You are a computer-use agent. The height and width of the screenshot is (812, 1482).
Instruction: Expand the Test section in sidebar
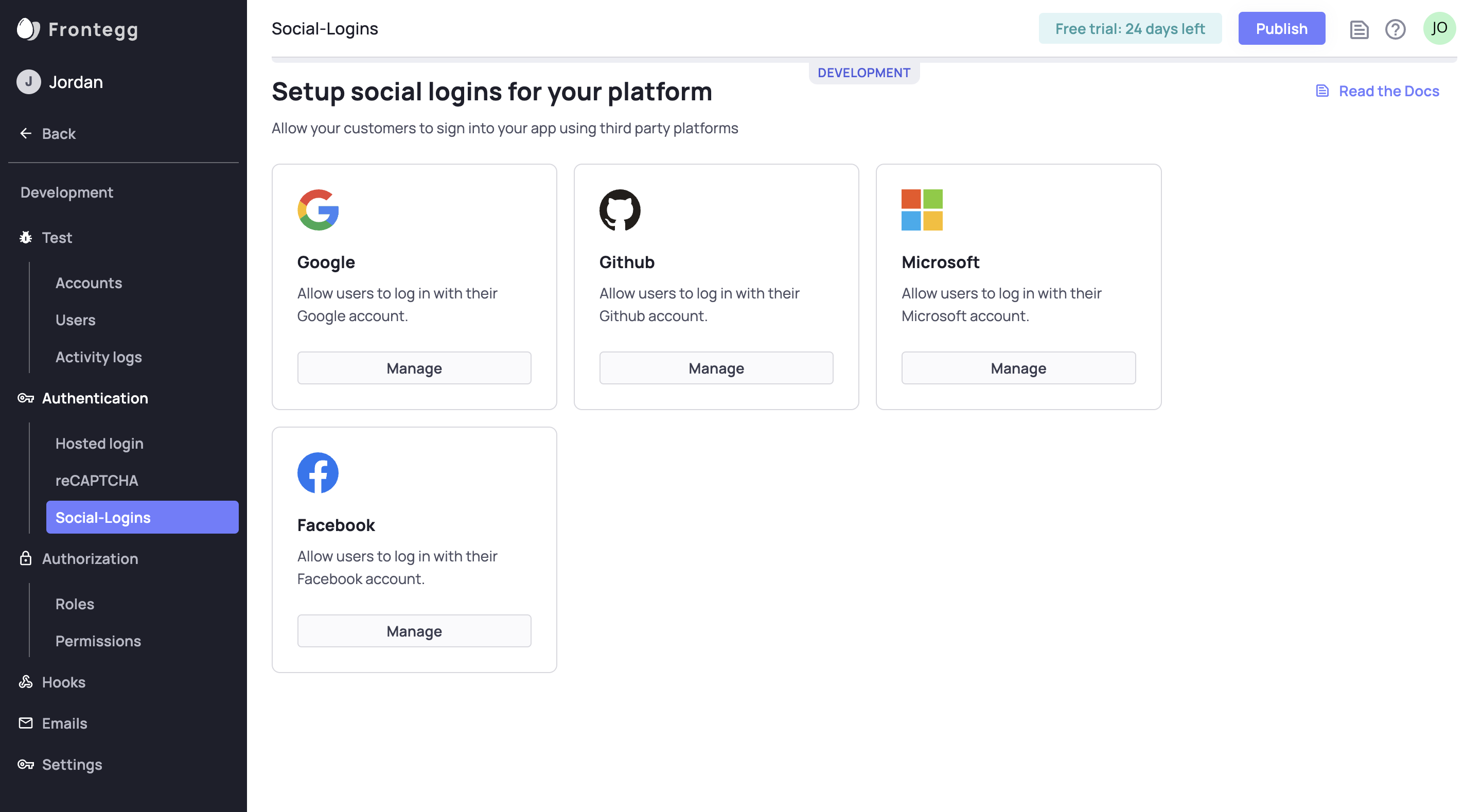[57, 238]
